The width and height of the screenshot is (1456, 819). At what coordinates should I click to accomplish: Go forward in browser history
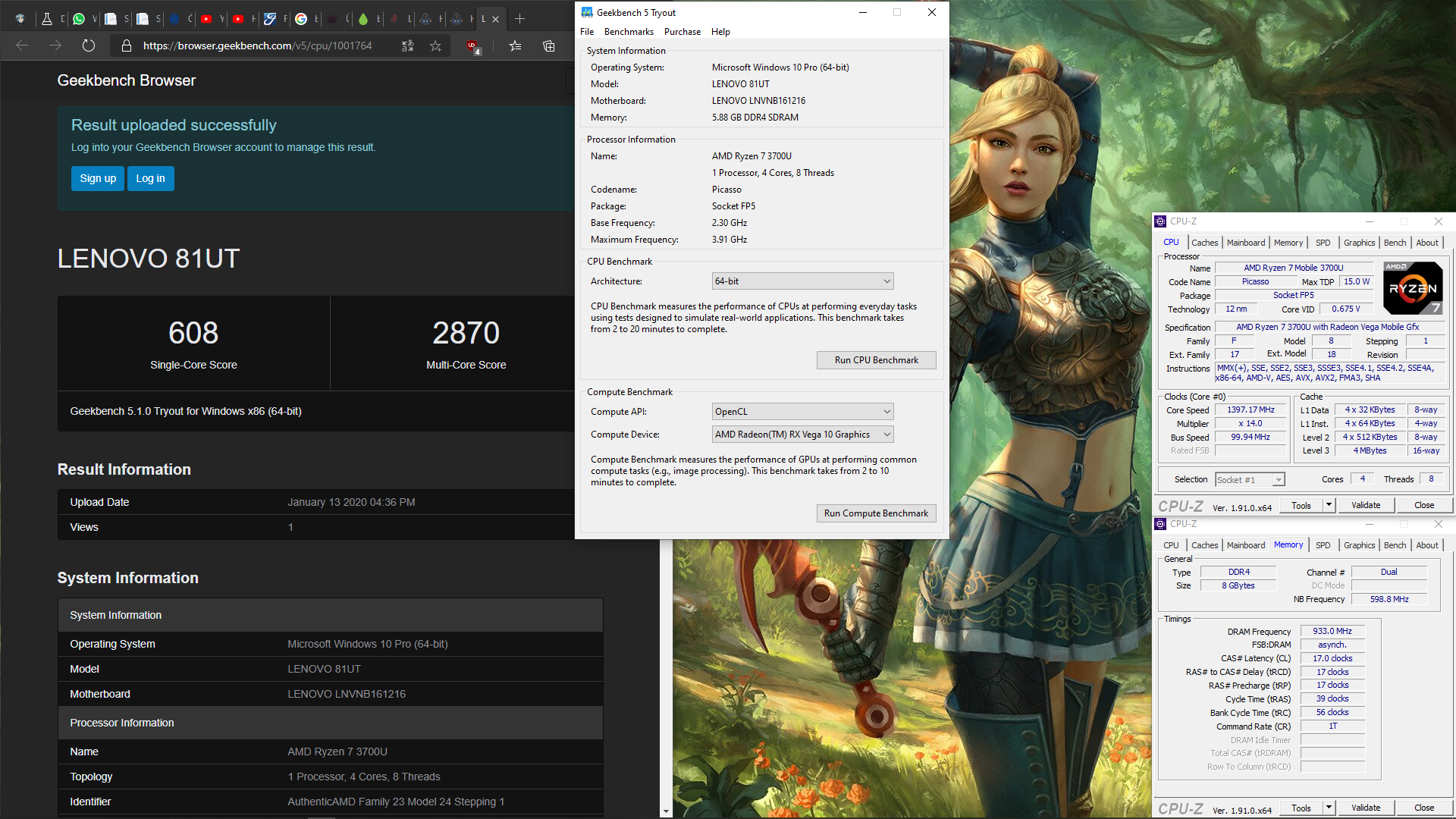click(55, 45)
